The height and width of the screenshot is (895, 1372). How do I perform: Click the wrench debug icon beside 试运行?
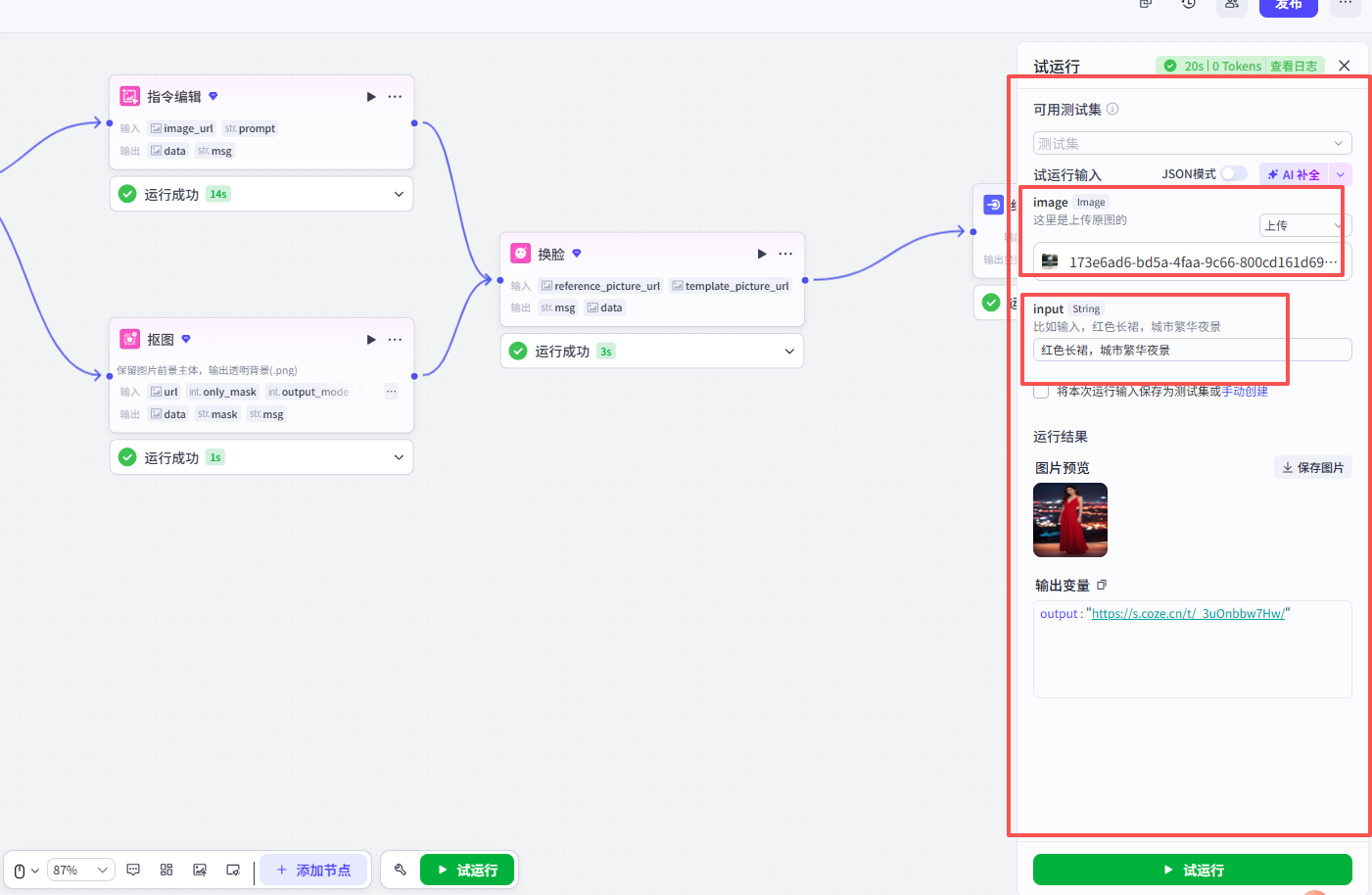point(401,870)
